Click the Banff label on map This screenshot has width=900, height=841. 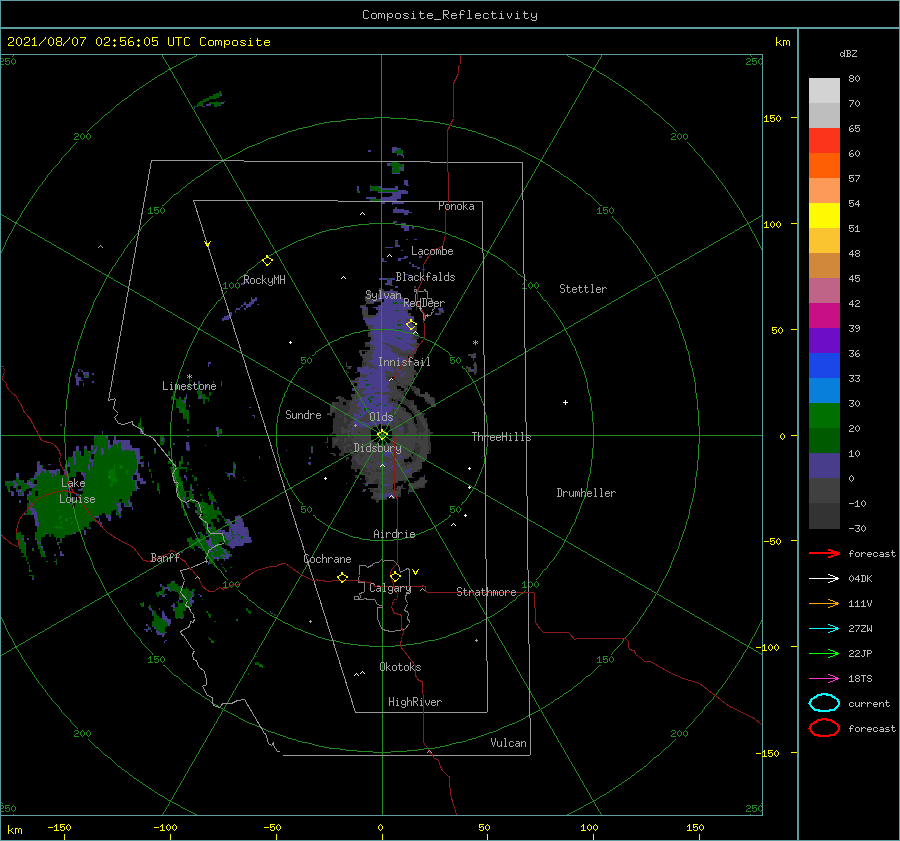pos(165,557)
